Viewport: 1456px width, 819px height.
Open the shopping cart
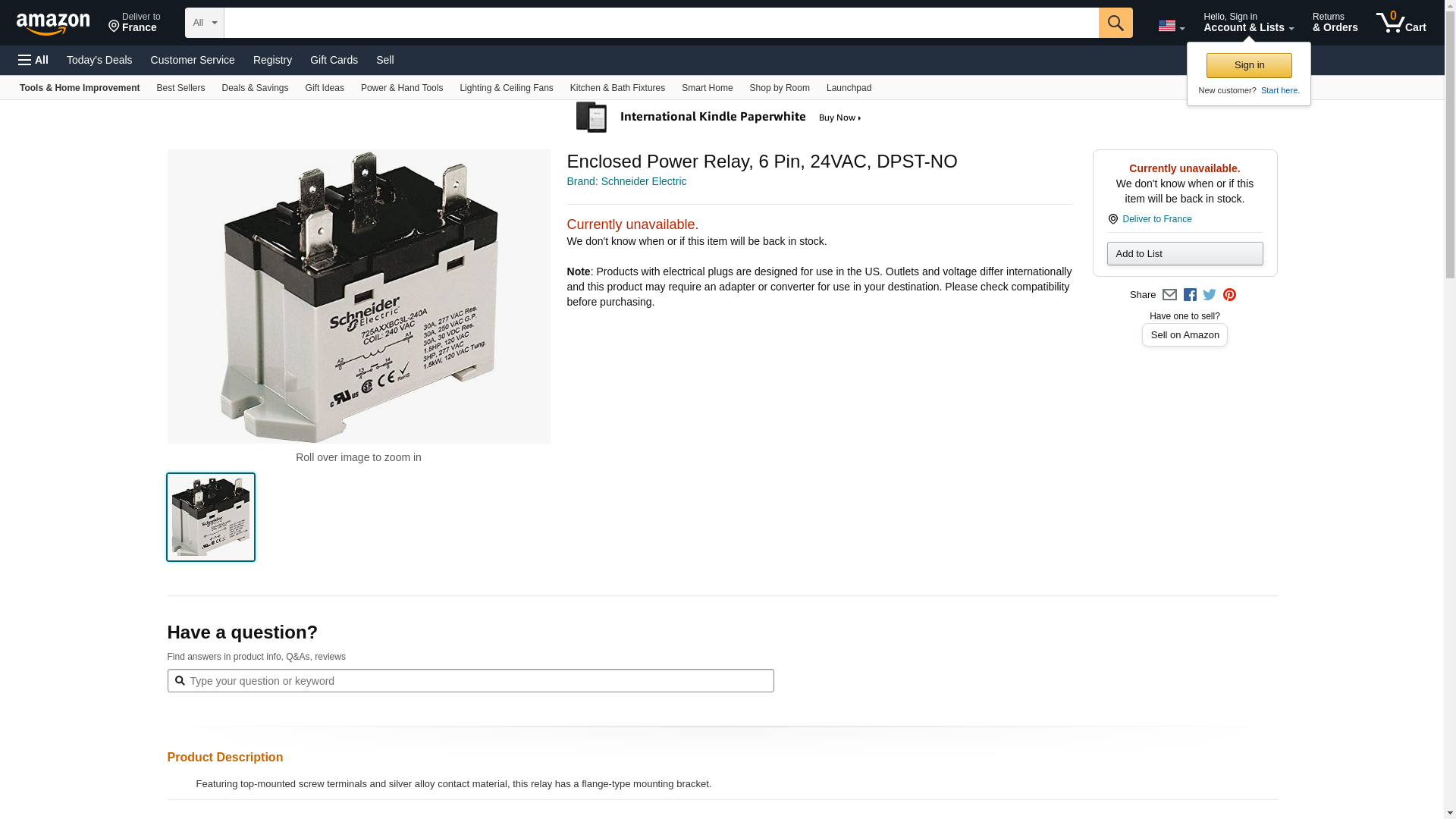(1401, 23)
